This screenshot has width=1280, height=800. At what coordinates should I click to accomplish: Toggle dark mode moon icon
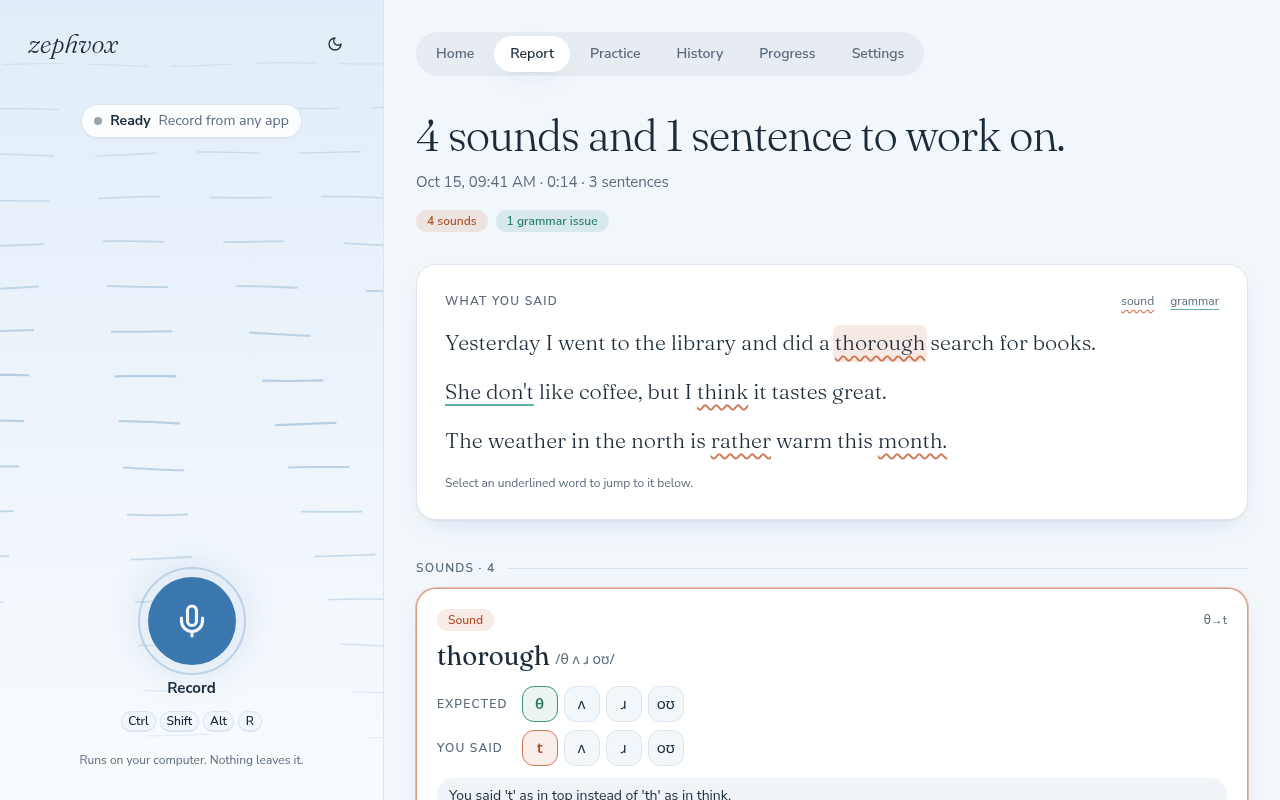335,44
